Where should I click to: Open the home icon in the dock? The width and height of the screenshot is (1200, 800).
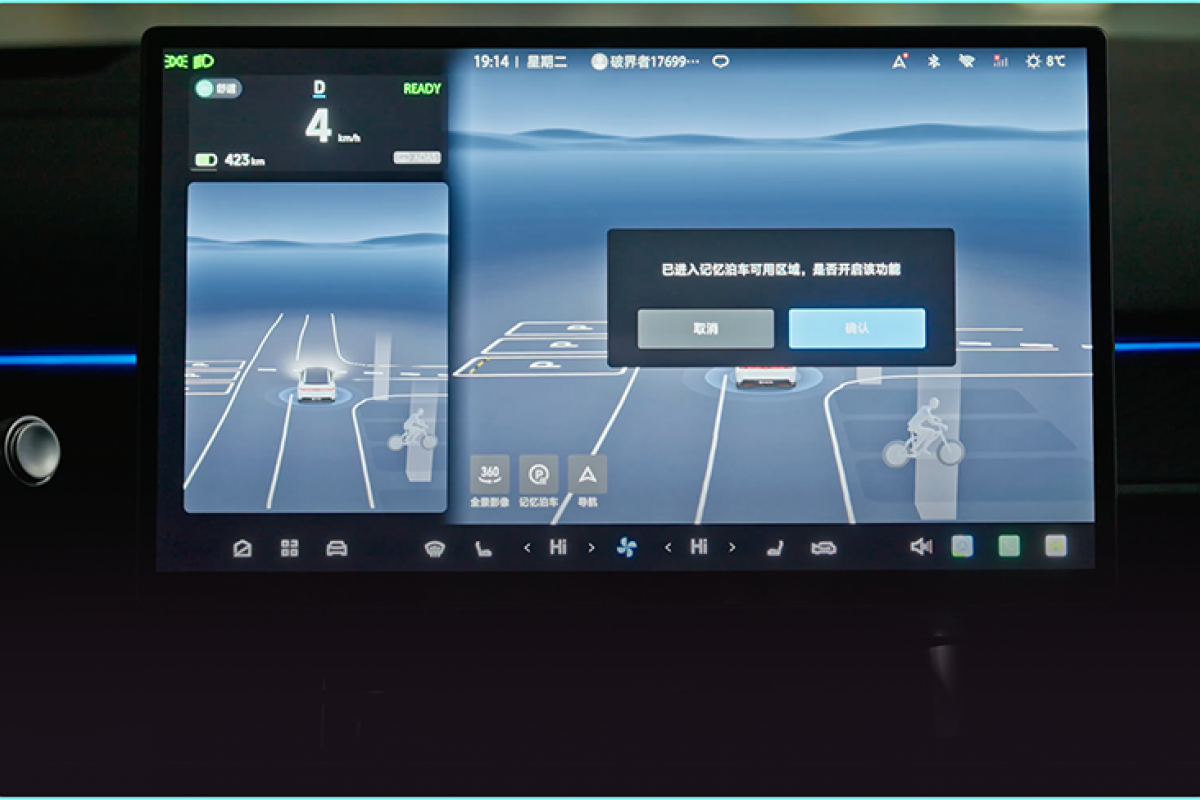(x=242, y=548)
